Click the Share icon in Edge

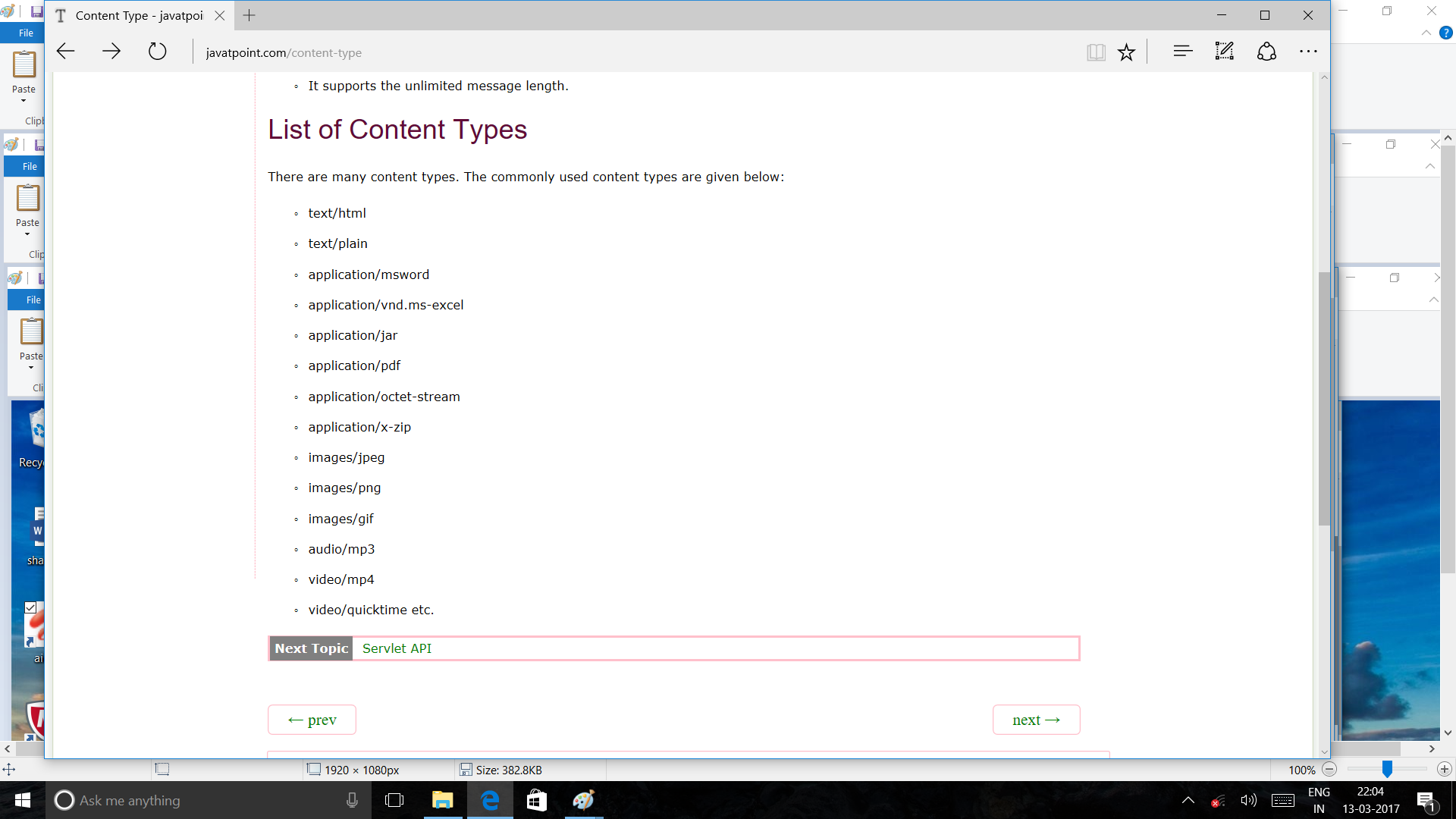pyautogui.click(x=1266, y=52)
